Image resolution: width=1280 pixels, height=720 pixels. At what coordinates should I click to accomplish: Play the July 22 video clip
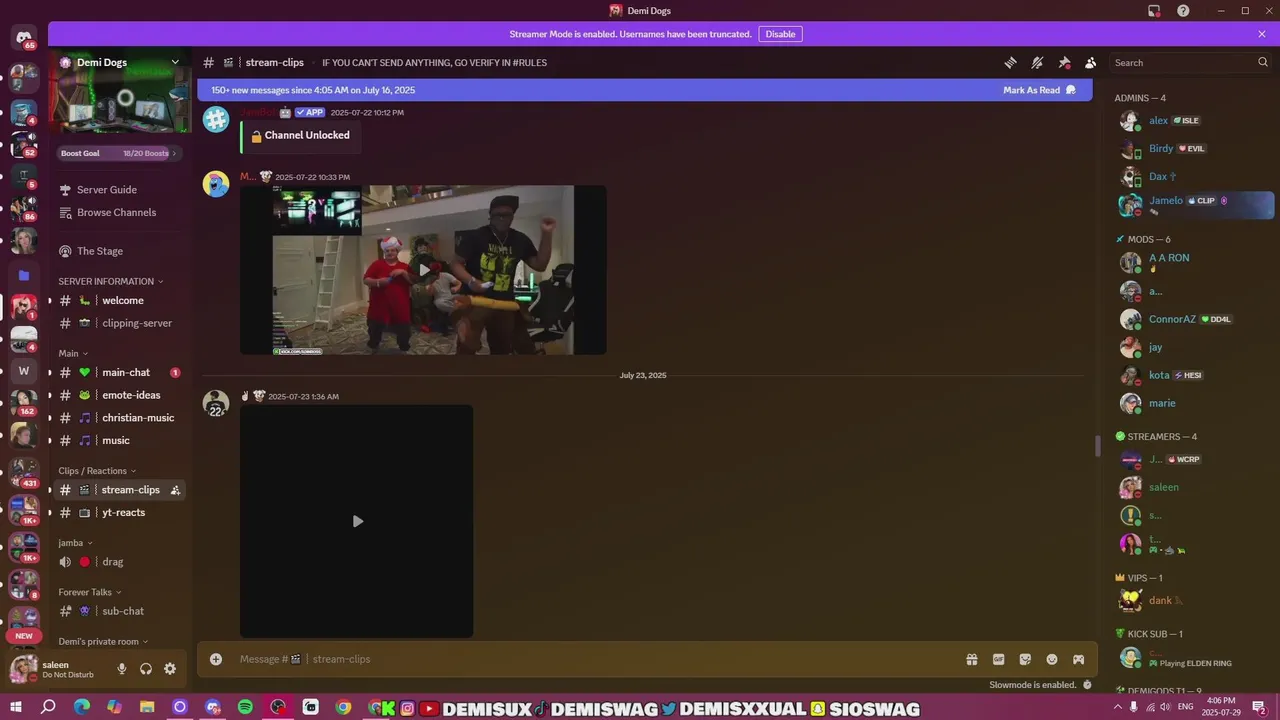click(423, 270)
